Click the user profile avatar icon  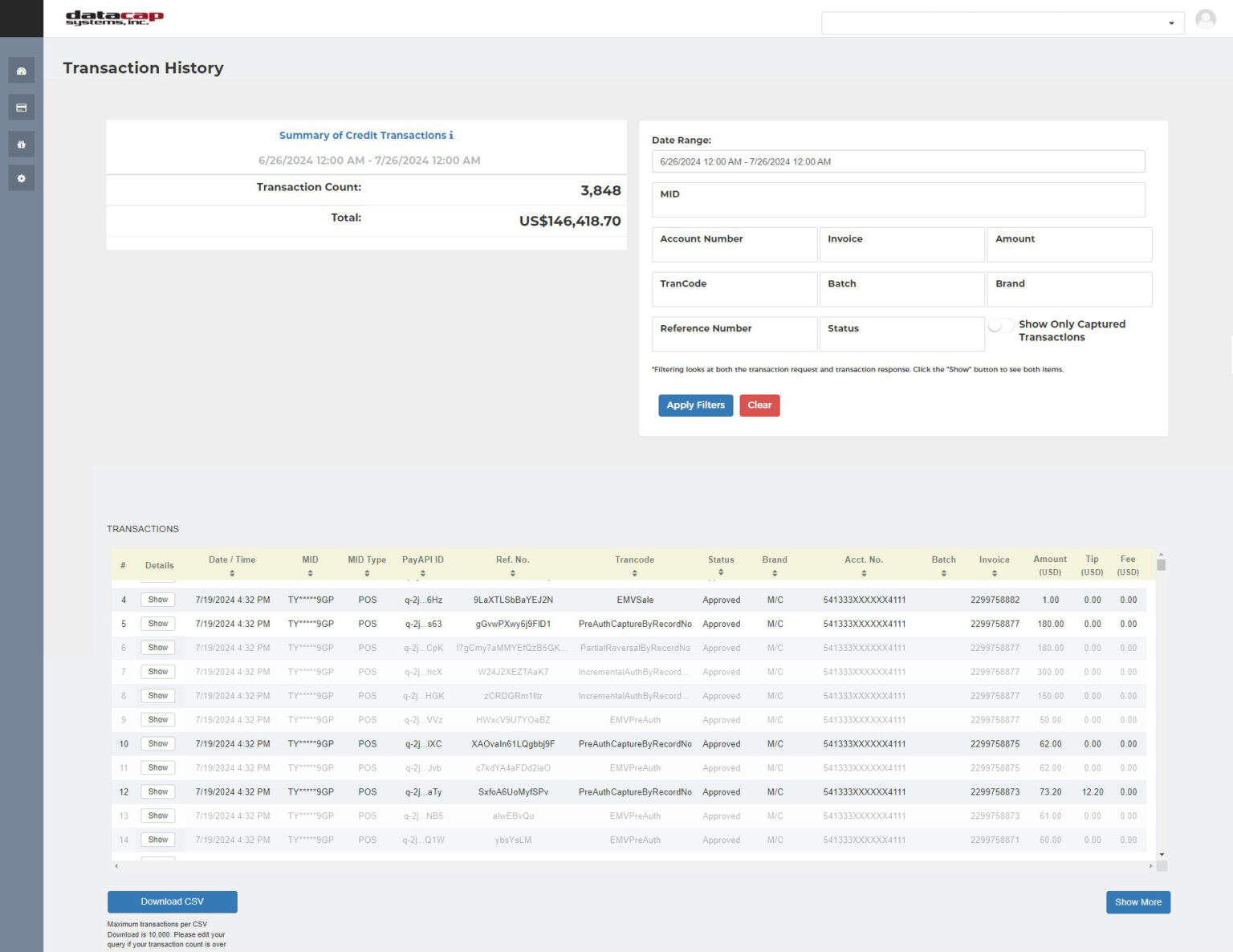(1206, 19)
